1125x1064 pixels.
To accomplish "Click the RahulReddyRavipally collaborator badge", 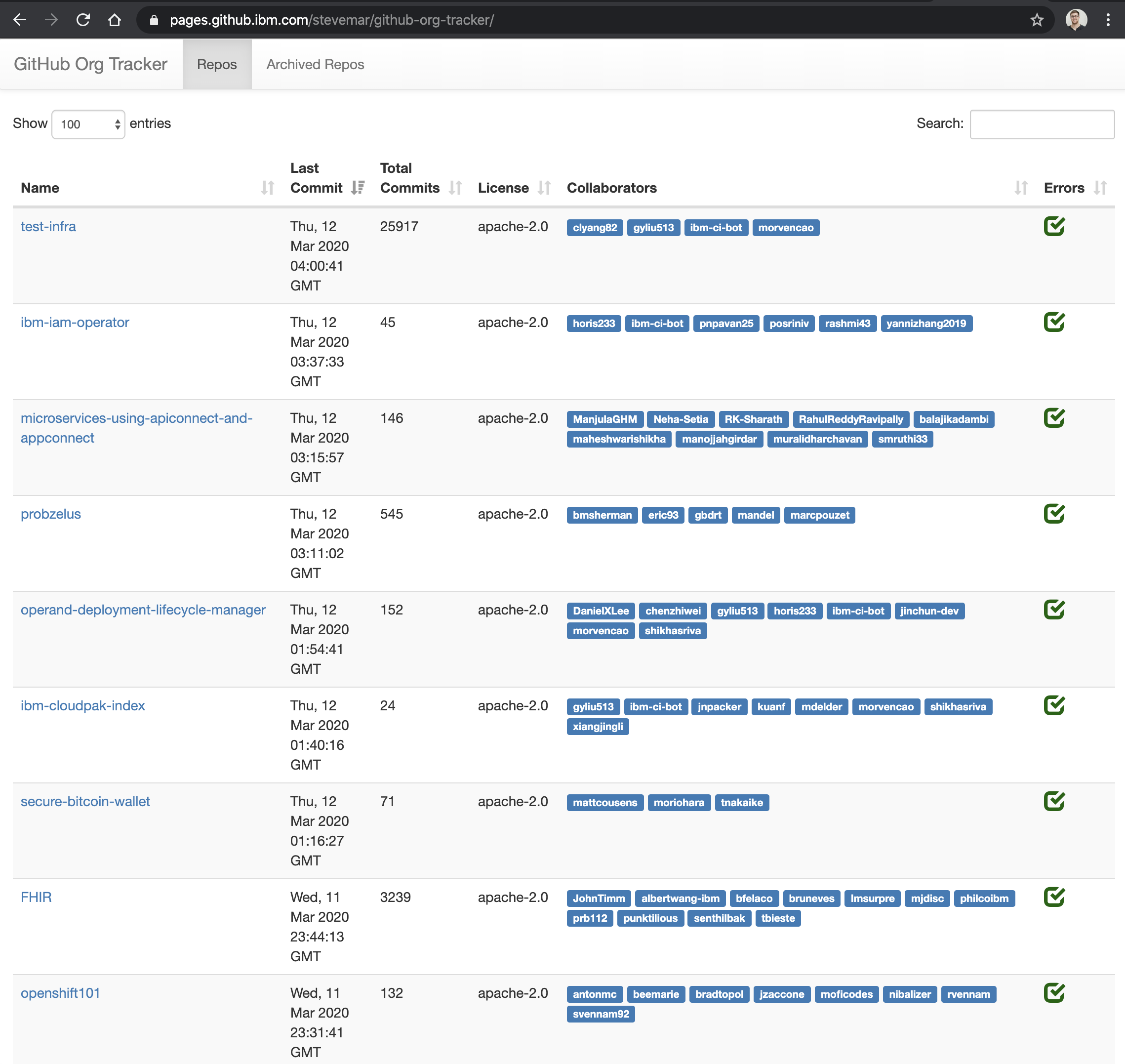I will (x=850, y=419).
